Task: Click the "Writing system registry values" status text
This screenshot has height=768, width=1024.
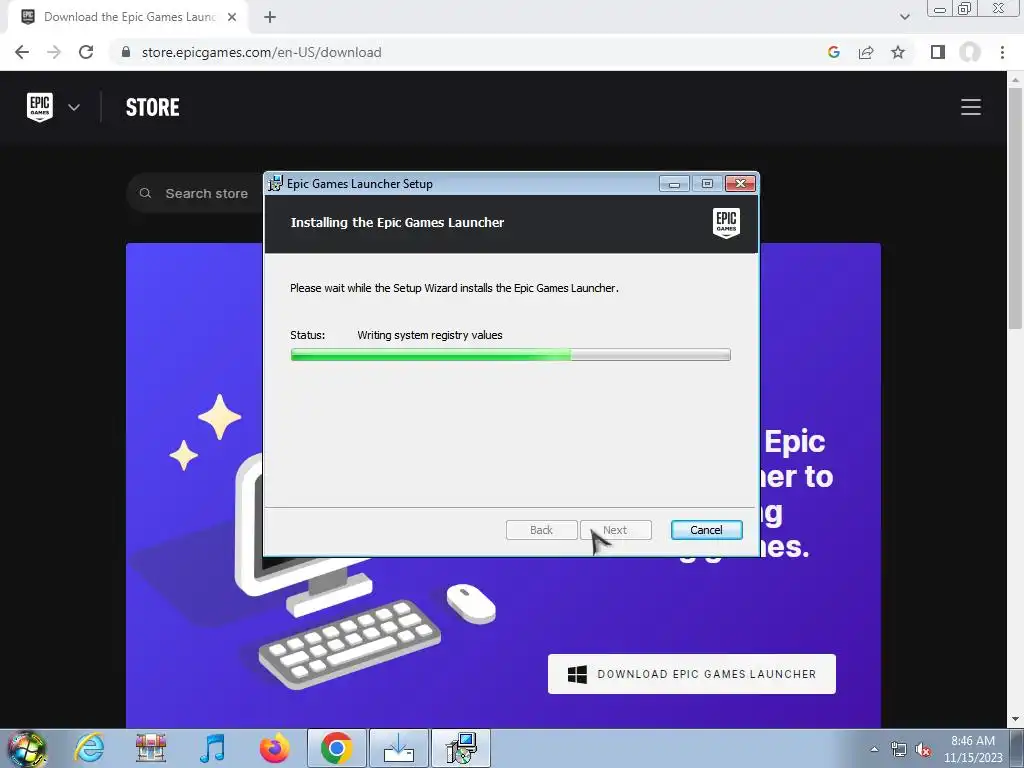Action: pos(430,335)
